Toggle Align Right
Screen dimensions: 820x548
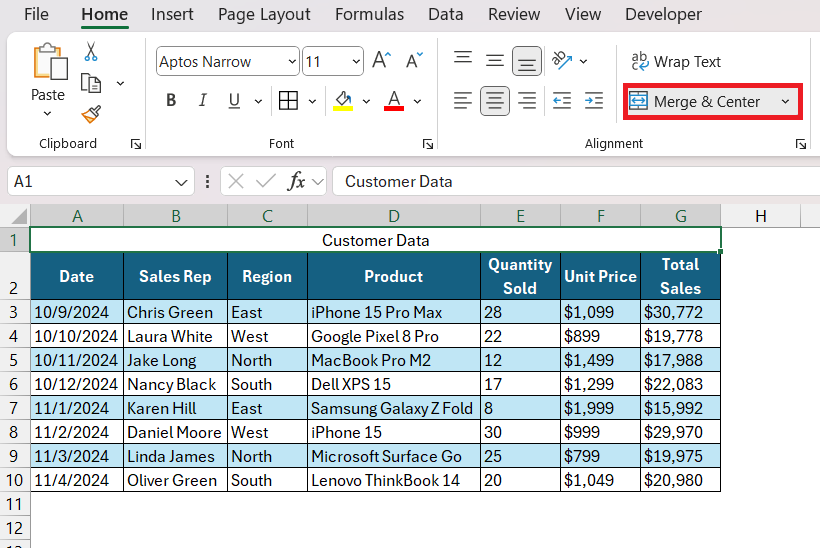pos(527,100)
